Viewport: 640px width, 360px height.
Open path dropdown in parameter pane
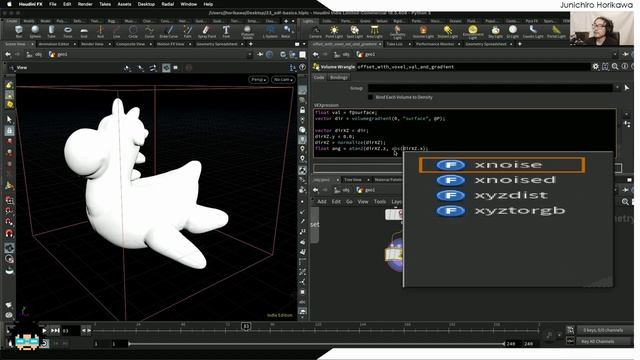point(615,54)
